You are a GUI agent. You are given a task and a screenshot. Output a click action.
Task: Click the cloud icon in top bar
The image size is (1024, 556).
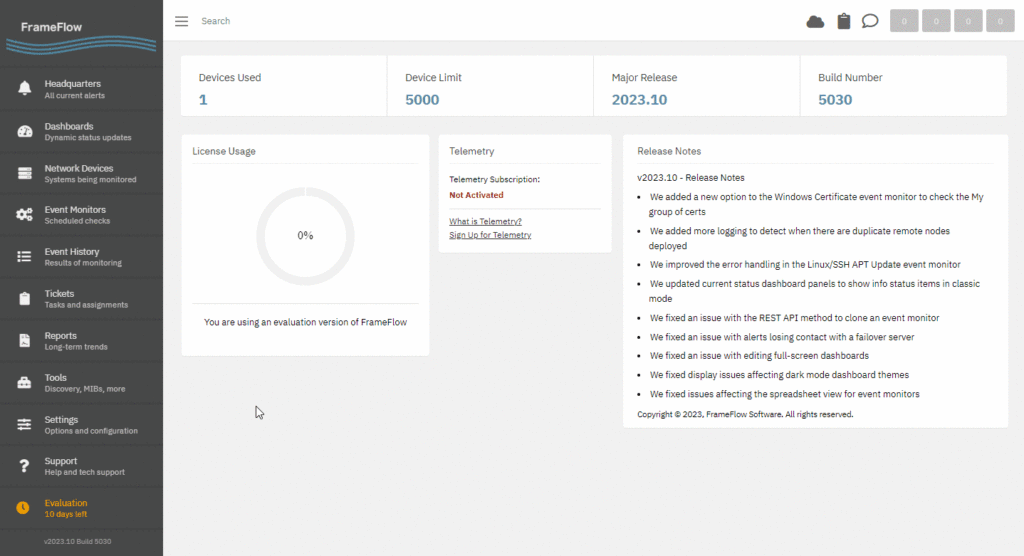pos(815,22)
